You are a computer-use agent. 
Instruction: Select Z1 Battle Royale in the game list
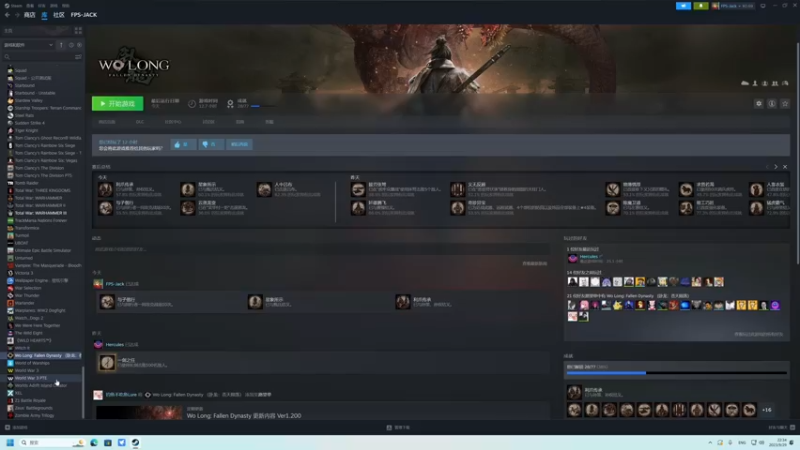click(30, 401)
